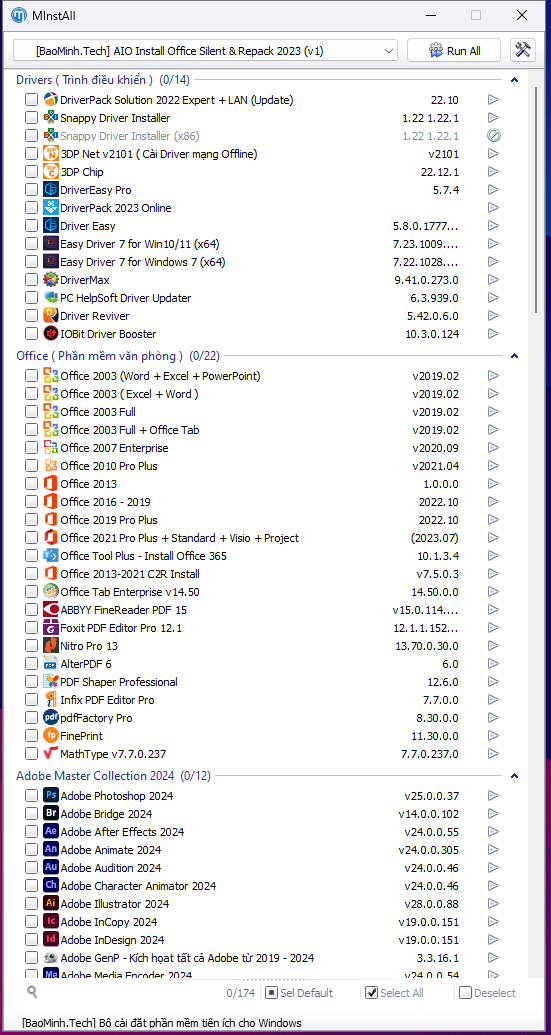Click the Office Tab Enterprise v14.50 icon
551x1035 pixels.
pyautogui.click(x=51, y=591)
